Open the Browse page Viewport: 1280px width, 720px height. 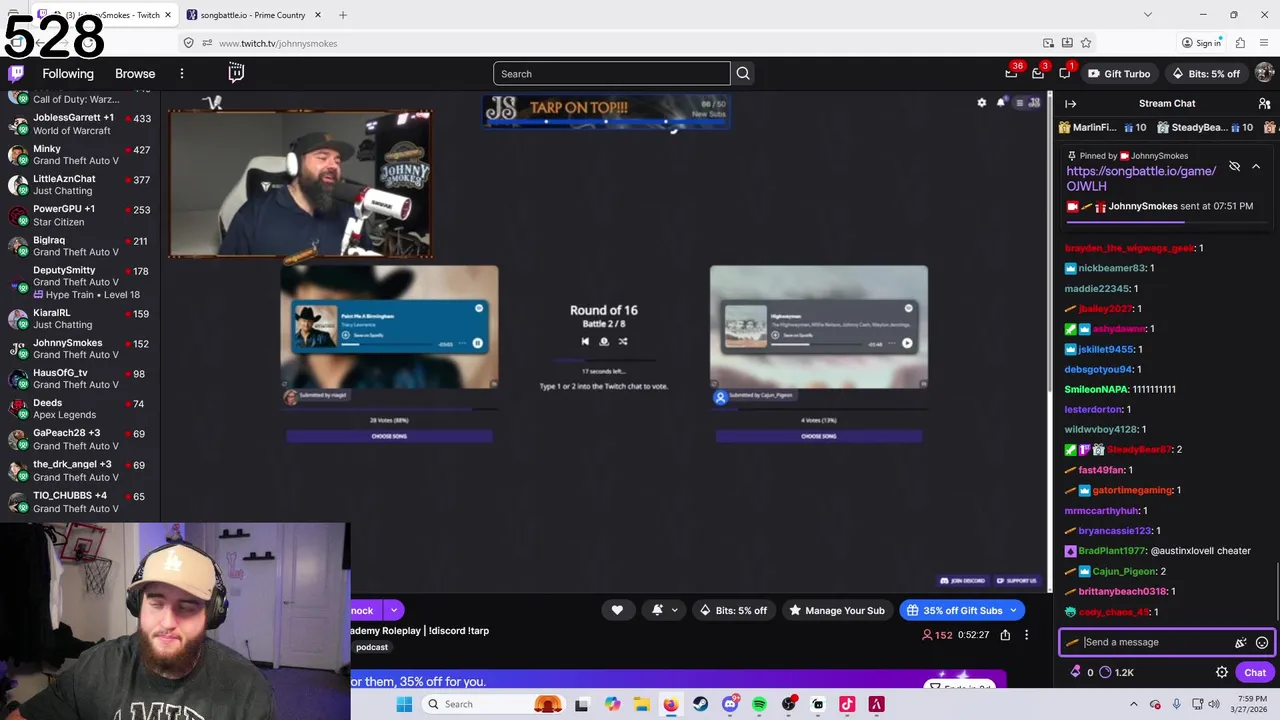(x=135, y=74)
